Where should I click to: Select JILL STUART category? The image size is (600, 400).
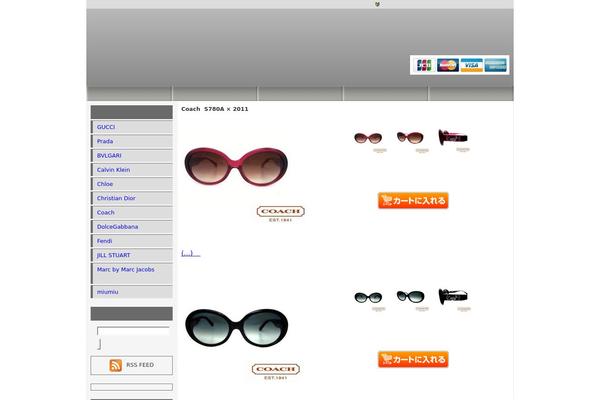[x=113, y=255]
